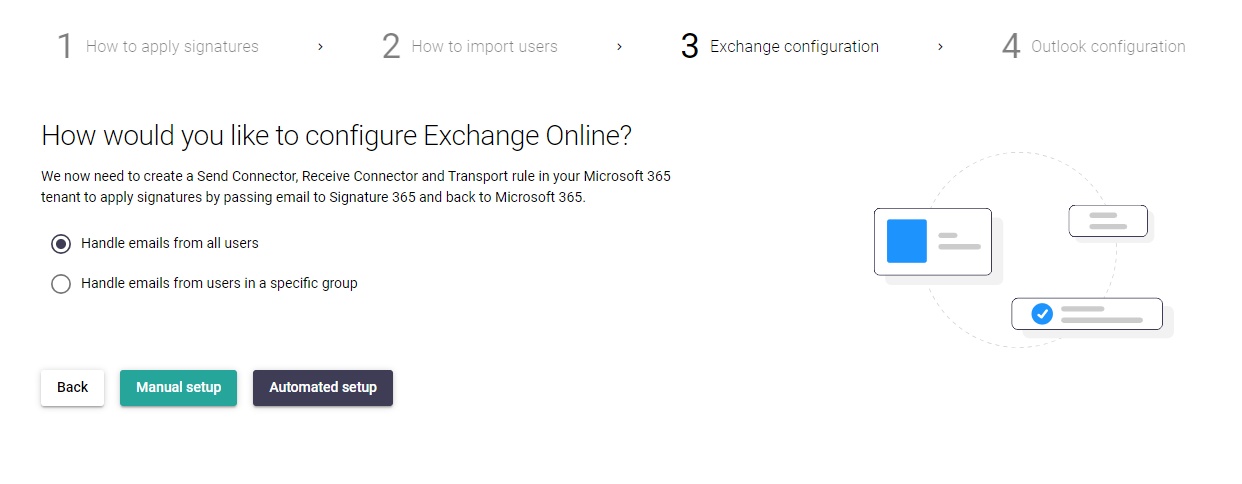Viewport: 1242px width, 484px height.
Task: Choose Manual setup
Action: coord(178,388)
